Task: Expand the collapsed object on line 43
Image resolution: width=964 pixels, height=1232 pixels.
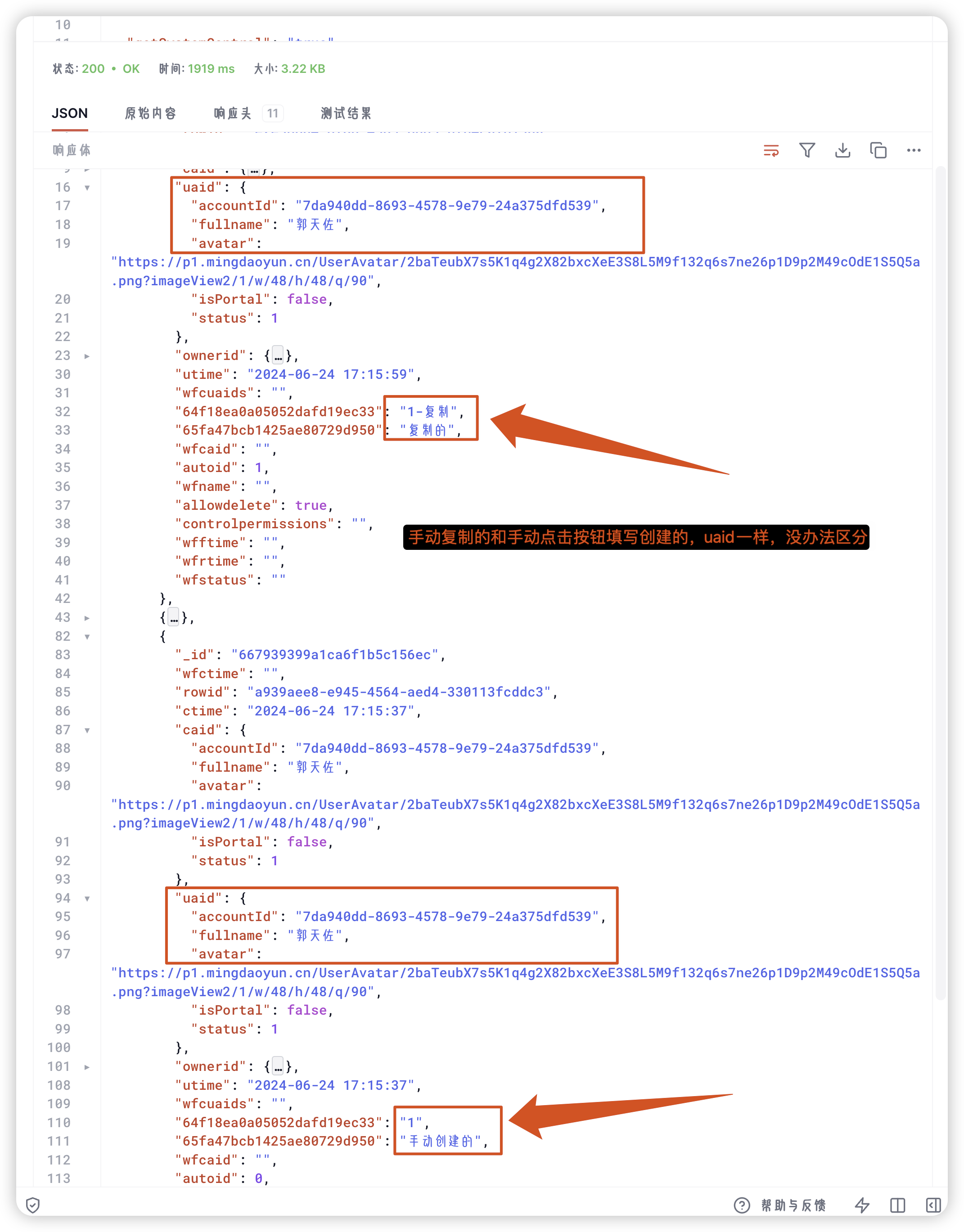Action: (x=87, y=618)
